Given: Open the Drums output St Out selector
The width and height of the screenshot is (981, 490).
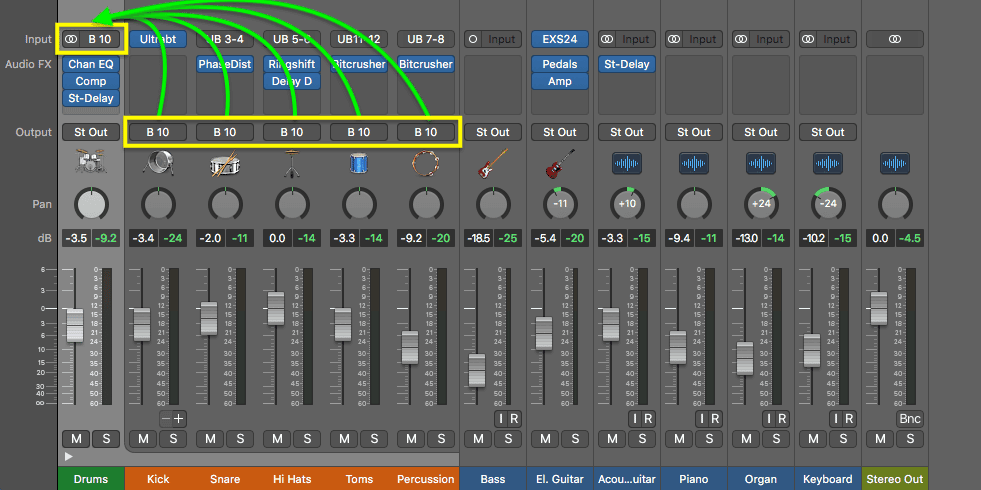Looking at the screenshot, I should tap(91, 132).
